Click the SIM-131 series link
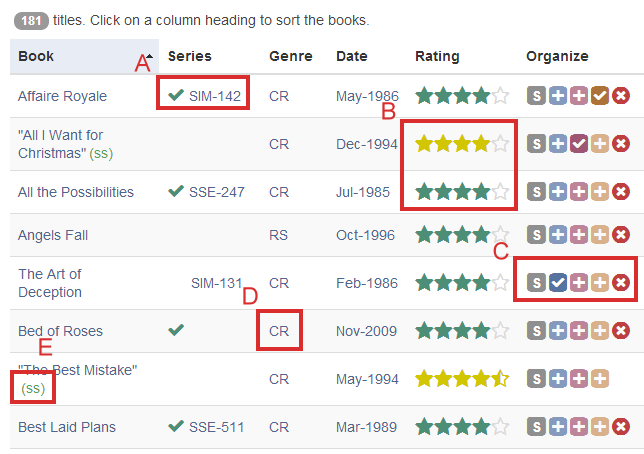The height and width of the screenshot is (454, 644). [216, 283]
